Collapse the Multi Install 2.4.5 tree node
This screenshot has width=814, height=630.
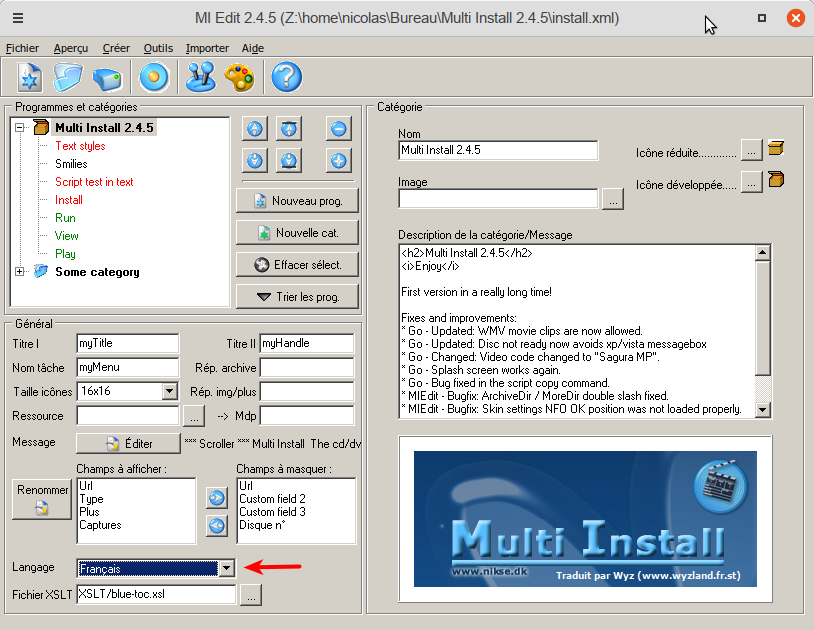click(x=20, y=128)
